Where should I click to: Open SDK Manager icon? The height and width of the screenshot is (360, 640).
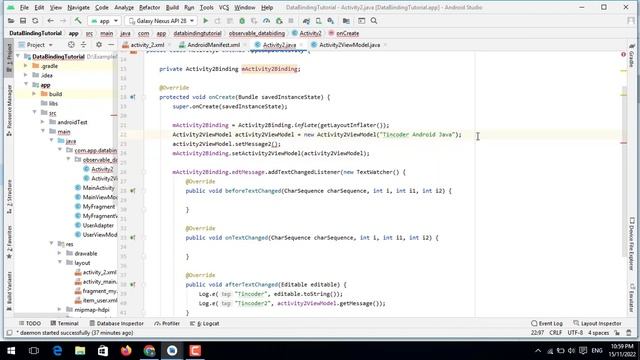(x=331, y=21)
